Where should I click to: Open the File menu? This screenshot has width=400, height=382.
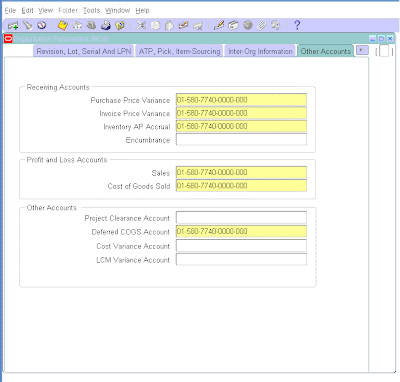tap(10, 11)
